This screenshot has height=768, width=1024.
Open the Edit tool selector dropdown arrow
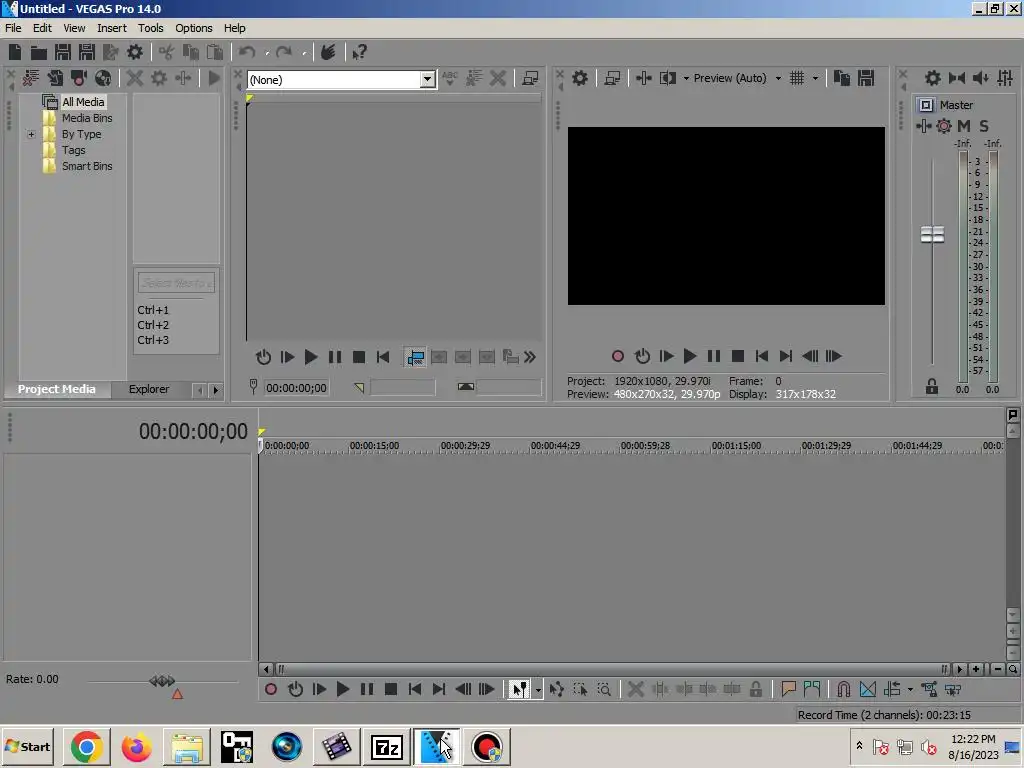point(538,690)
